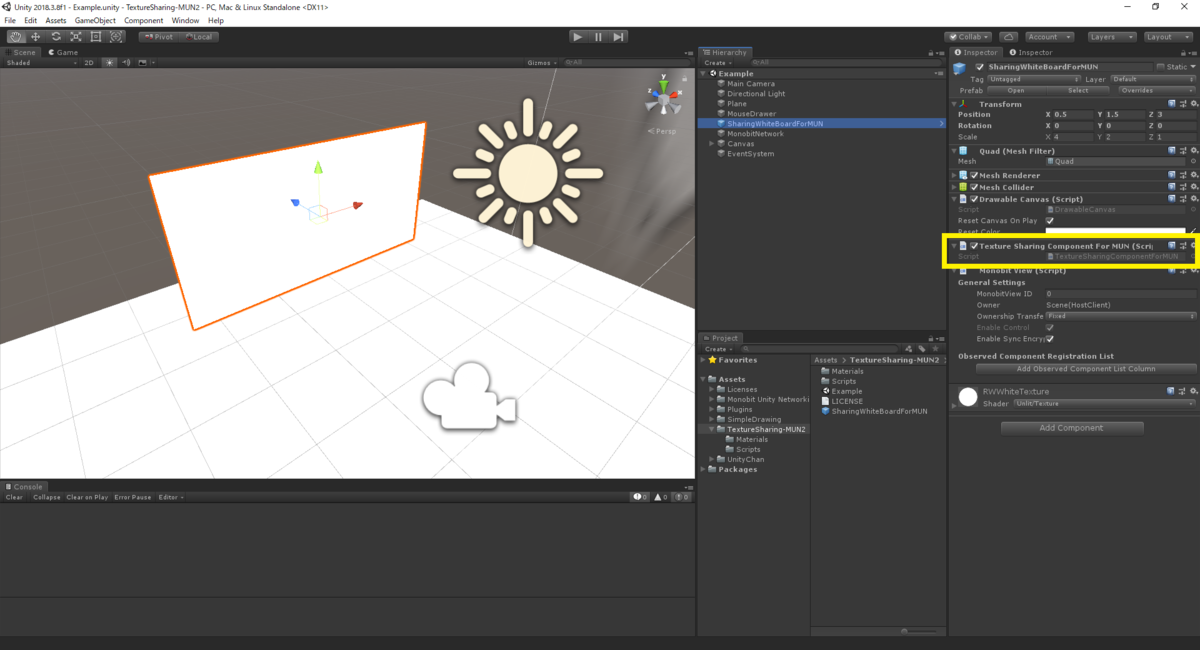Select the Rotate tool
Screen dimensions: 1200x650
coord(56,36)
